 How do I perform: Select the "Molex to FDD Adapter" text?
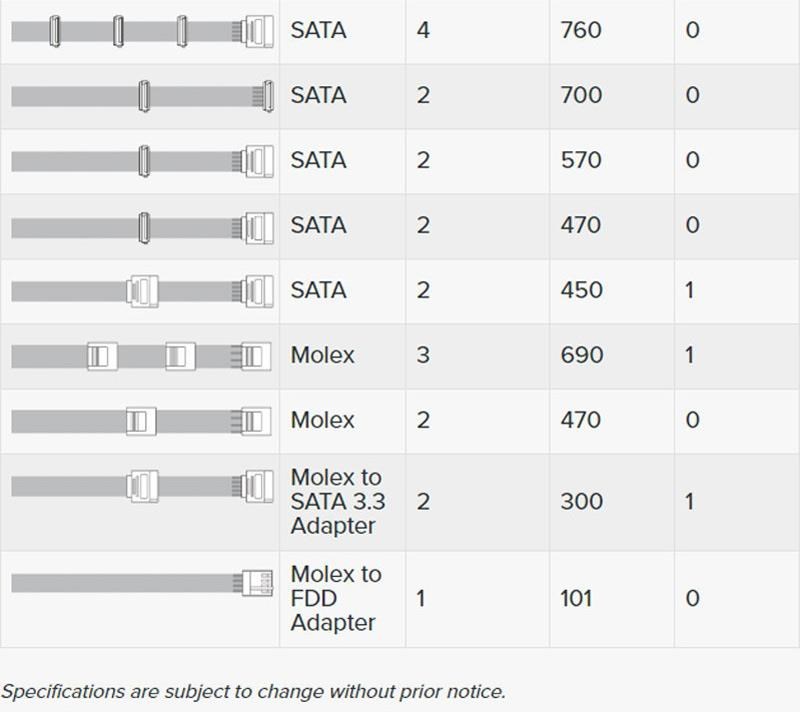click(x=335, y=598)
